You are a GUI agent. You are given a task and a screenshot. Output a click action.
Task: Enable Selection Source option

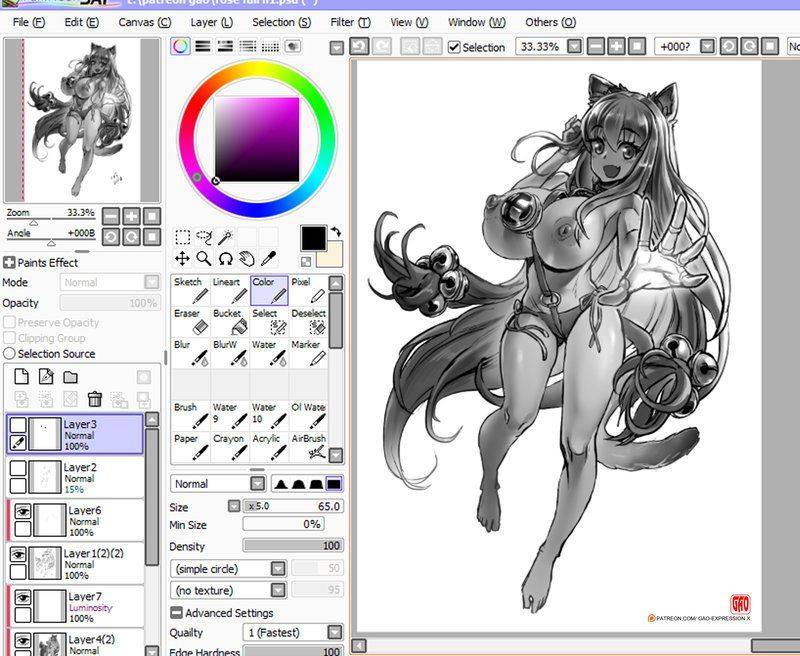pos(9,354)
